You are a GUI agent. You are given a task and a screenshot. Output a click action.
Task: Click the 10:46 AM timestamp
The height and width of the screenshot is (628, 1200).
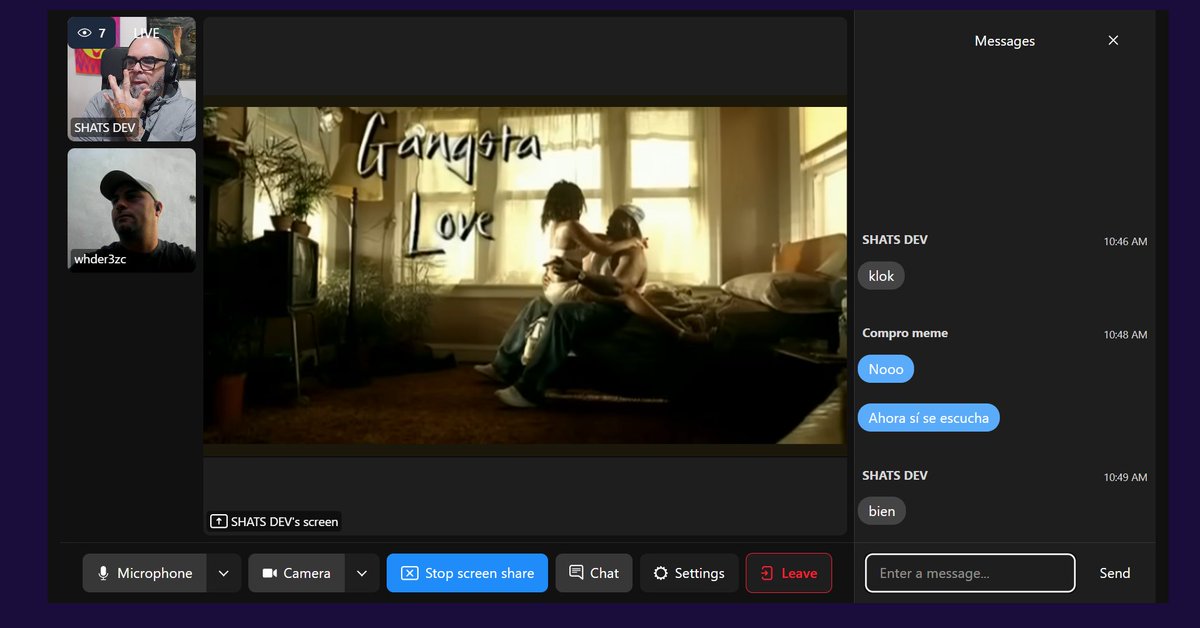pos(1125,242)
